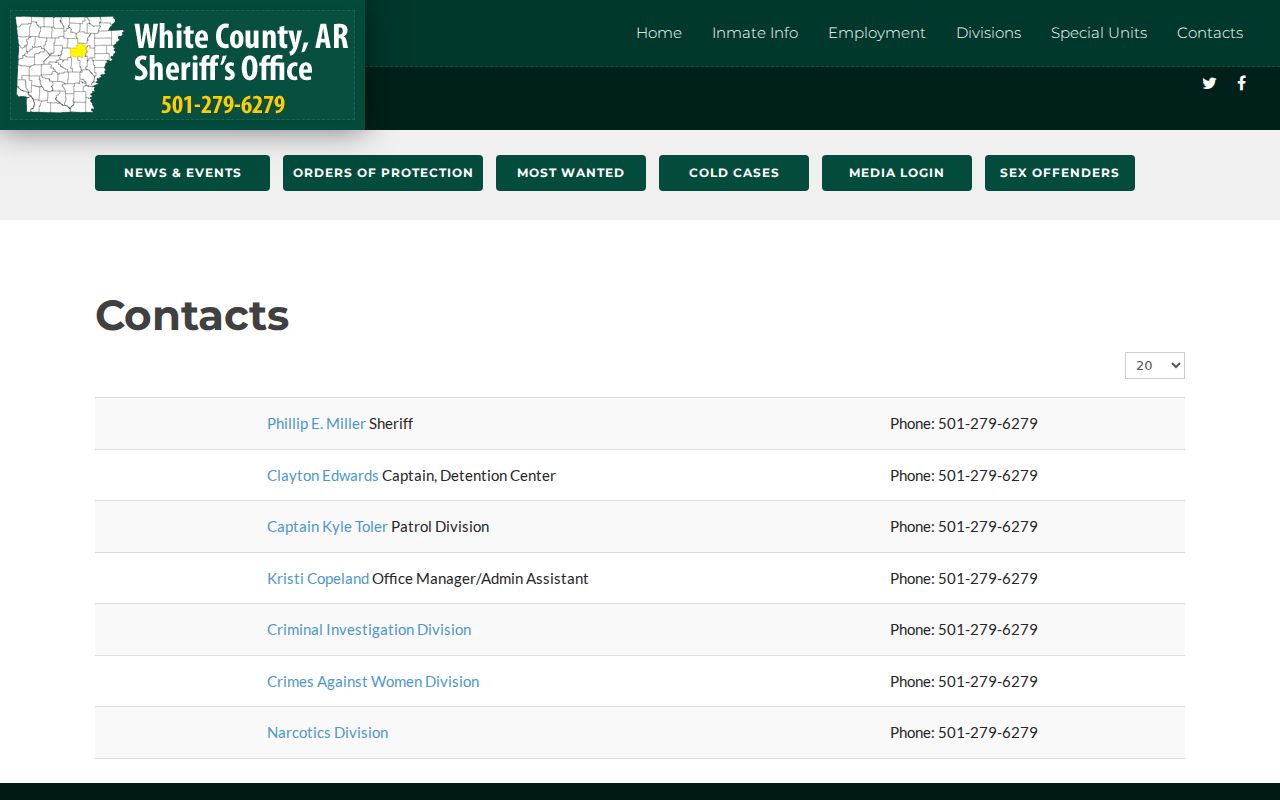
Task: Open the results-per-page dropdown showing 20
Action: (x=1155, y=365)
